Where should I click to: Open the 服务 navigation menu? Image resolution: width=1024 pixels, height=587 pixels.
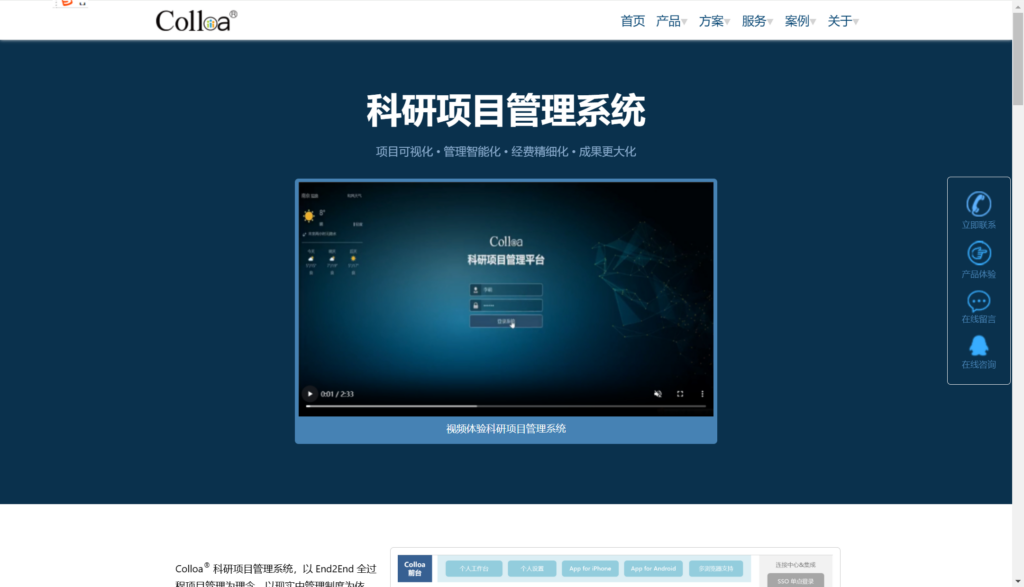pos(754,21)
